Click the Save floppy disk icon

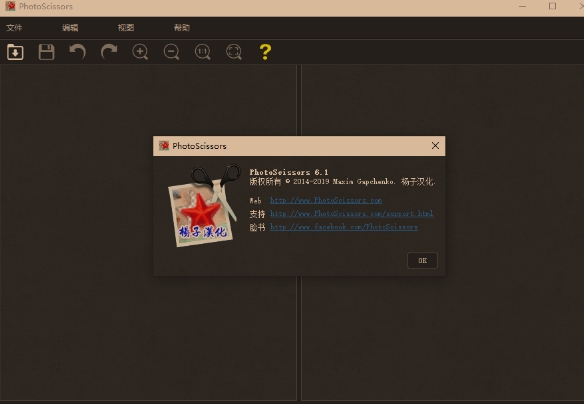[47, 52]
